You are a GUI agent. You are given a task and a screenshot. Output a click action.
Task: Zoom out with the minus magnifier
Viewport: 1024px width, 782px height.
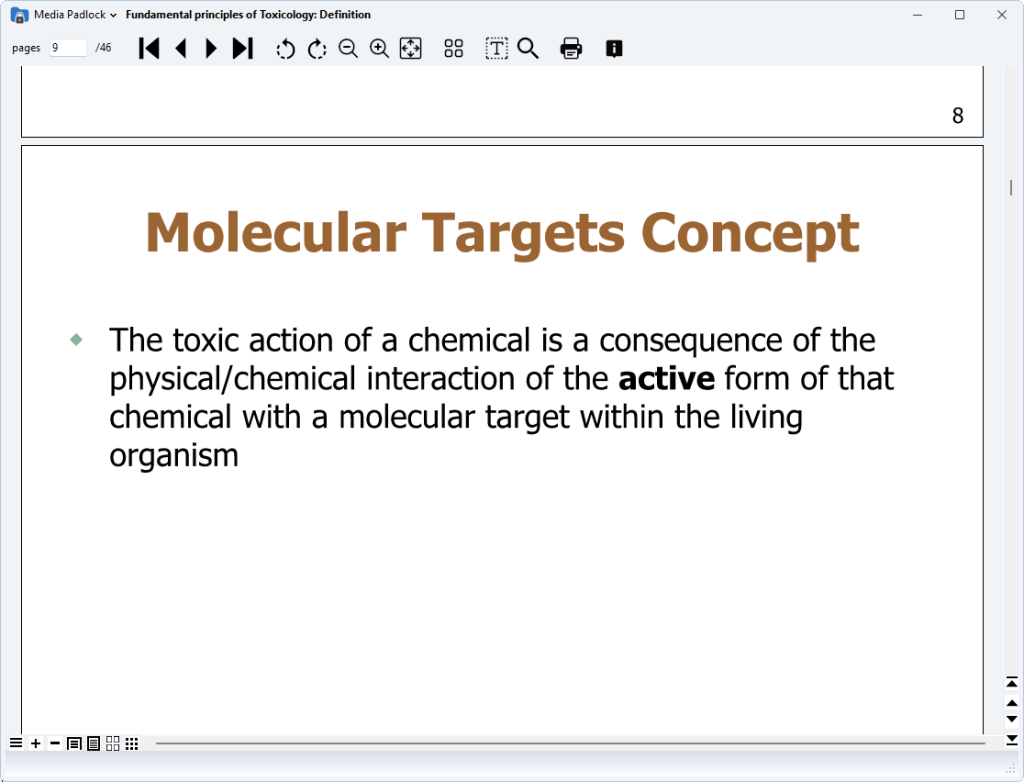pyautogui.click(x=348, y=48)
